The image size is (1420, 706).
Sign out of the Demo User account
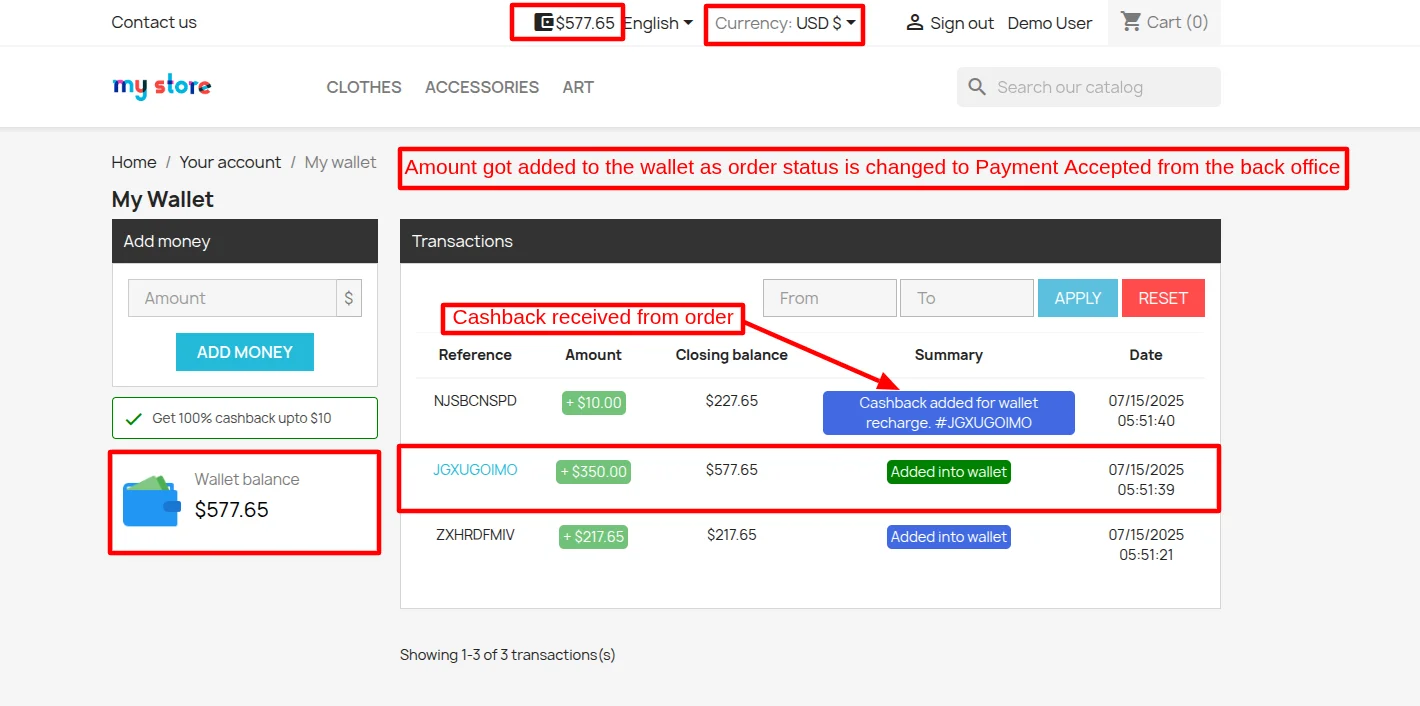[x=960, y=22]
